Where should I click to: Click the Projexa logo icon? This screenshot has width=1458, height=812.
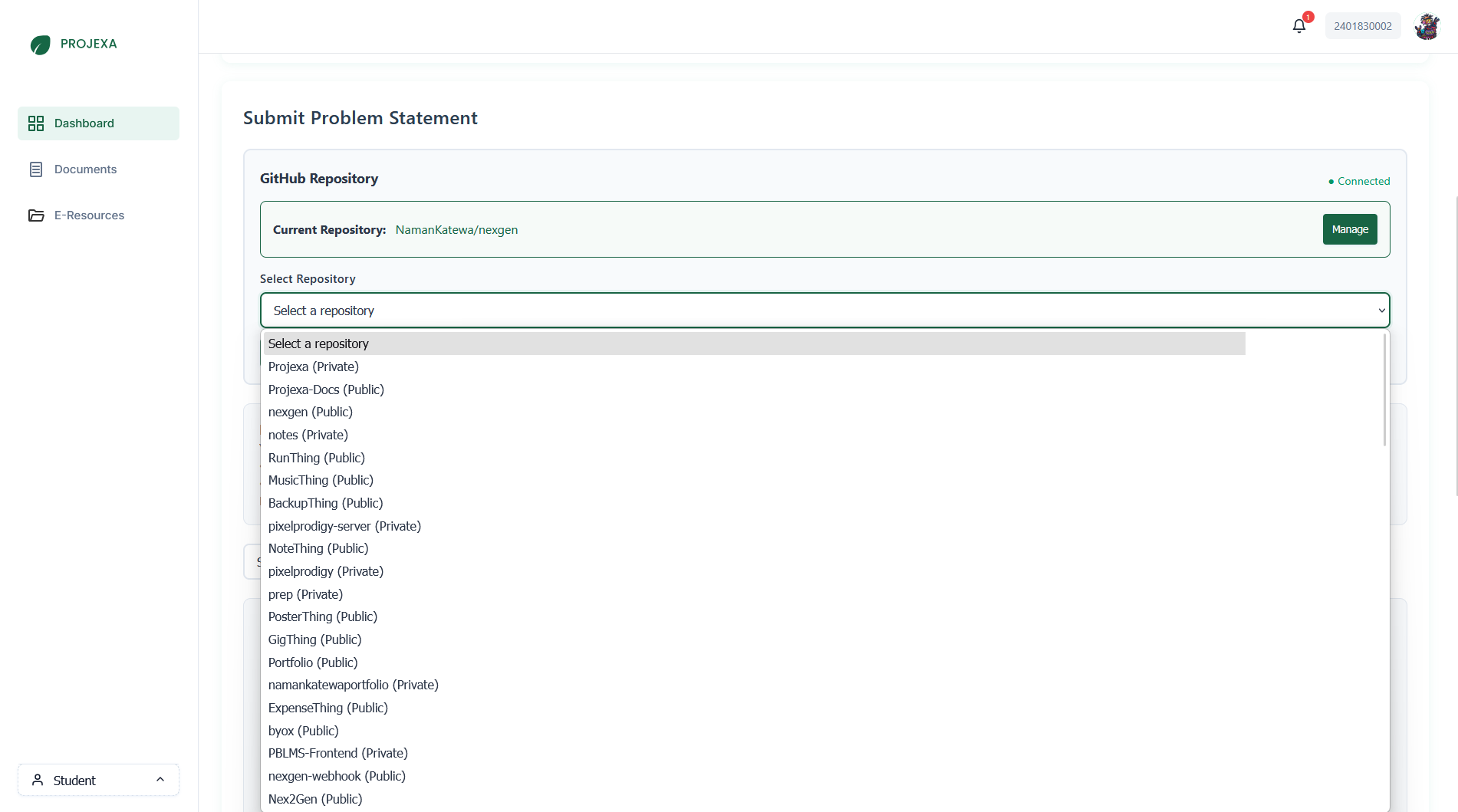tap(39, 44)
